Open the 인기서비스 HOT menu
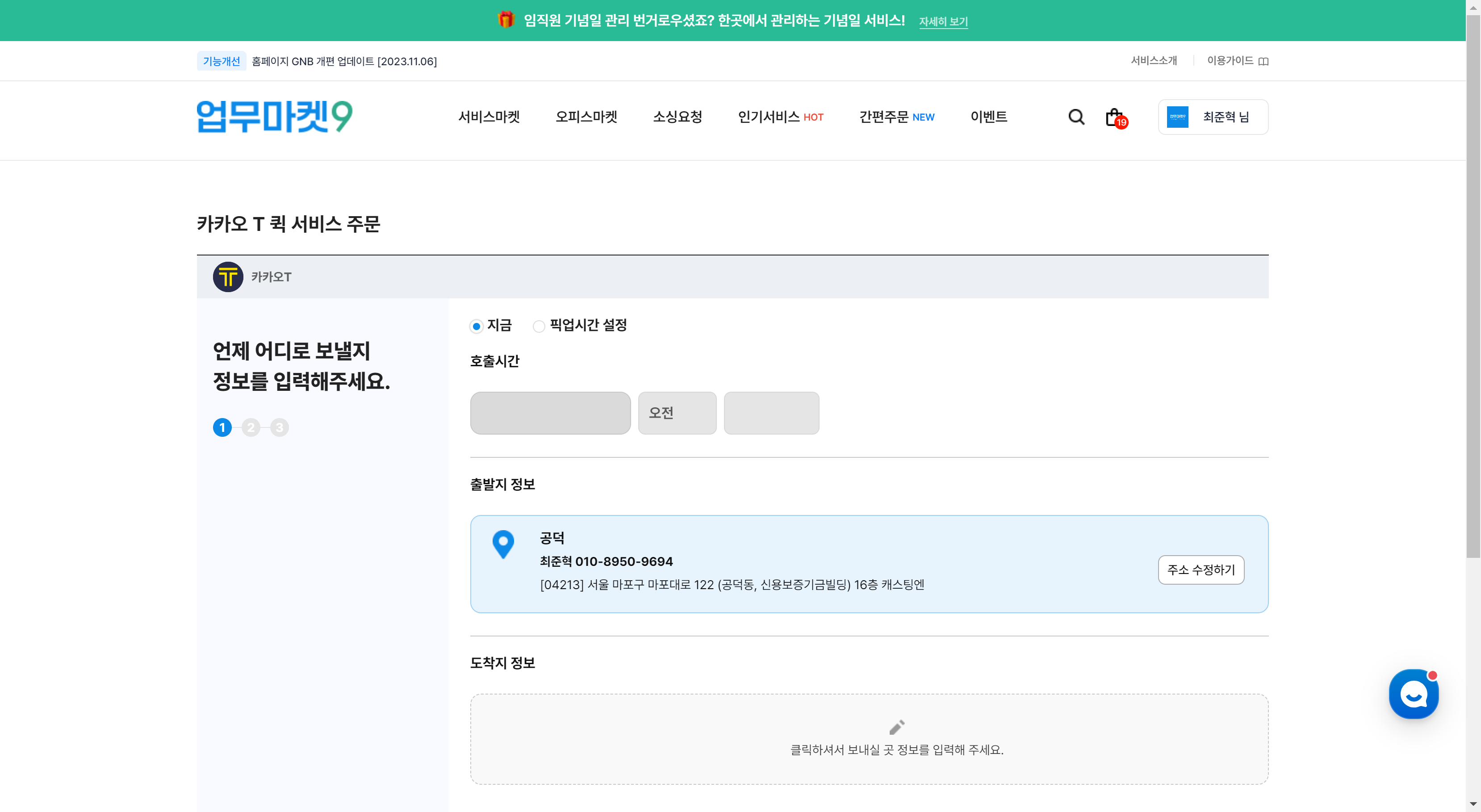Screen dimensions: 1481x812 781,117
